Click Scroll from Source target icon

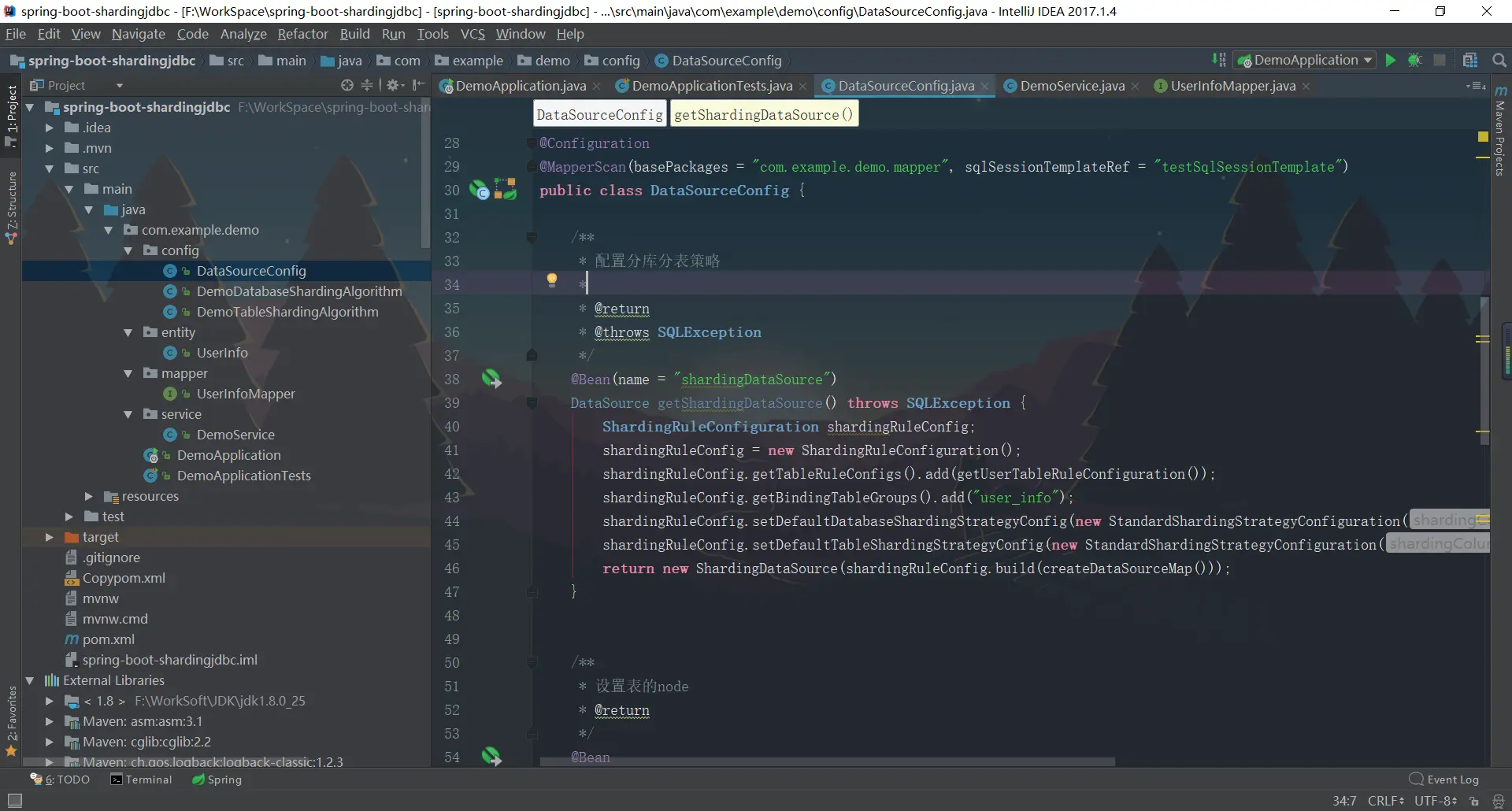tap(347, 85)
